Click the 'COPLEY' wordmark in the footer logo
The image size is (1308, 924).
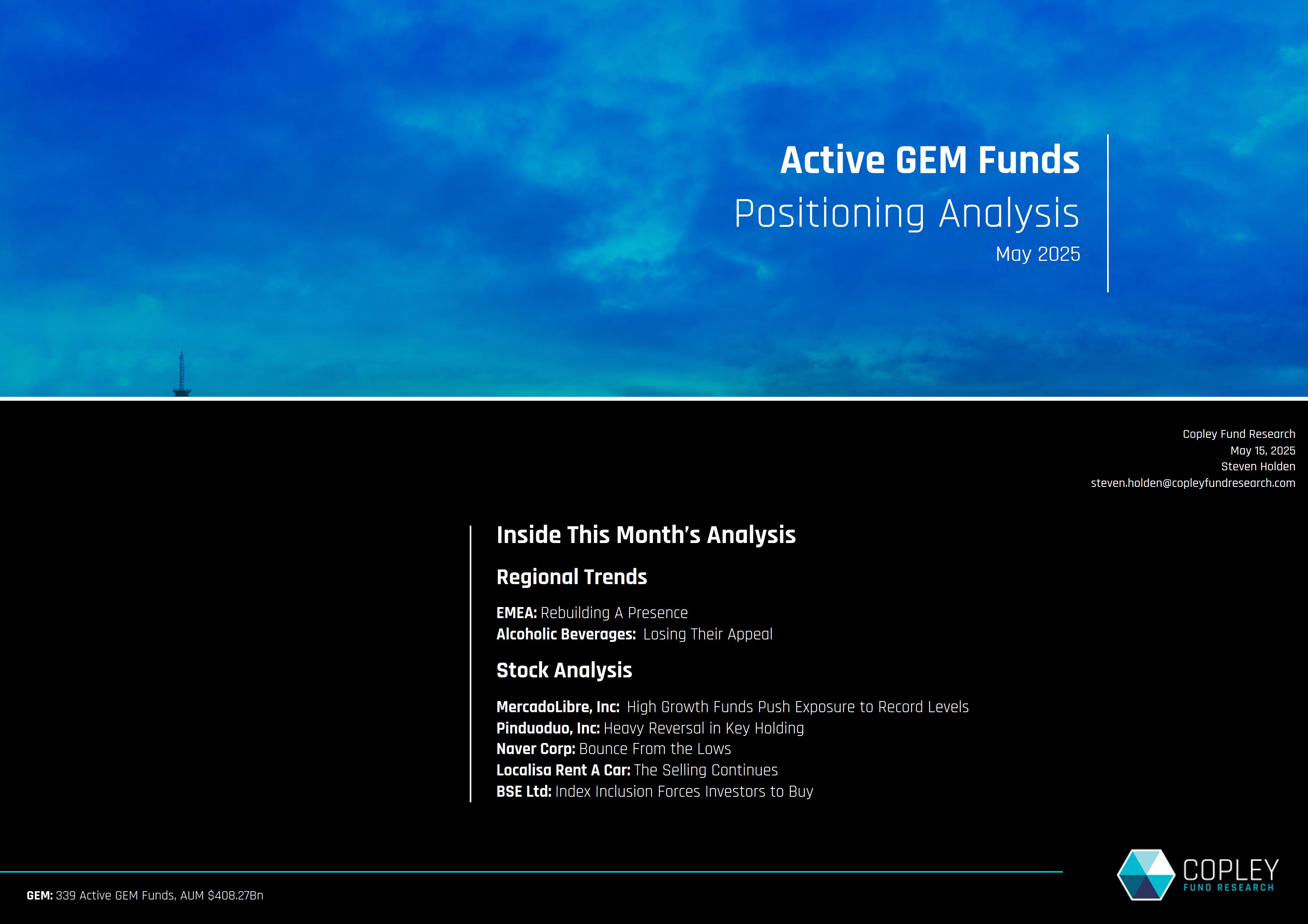1231,871
